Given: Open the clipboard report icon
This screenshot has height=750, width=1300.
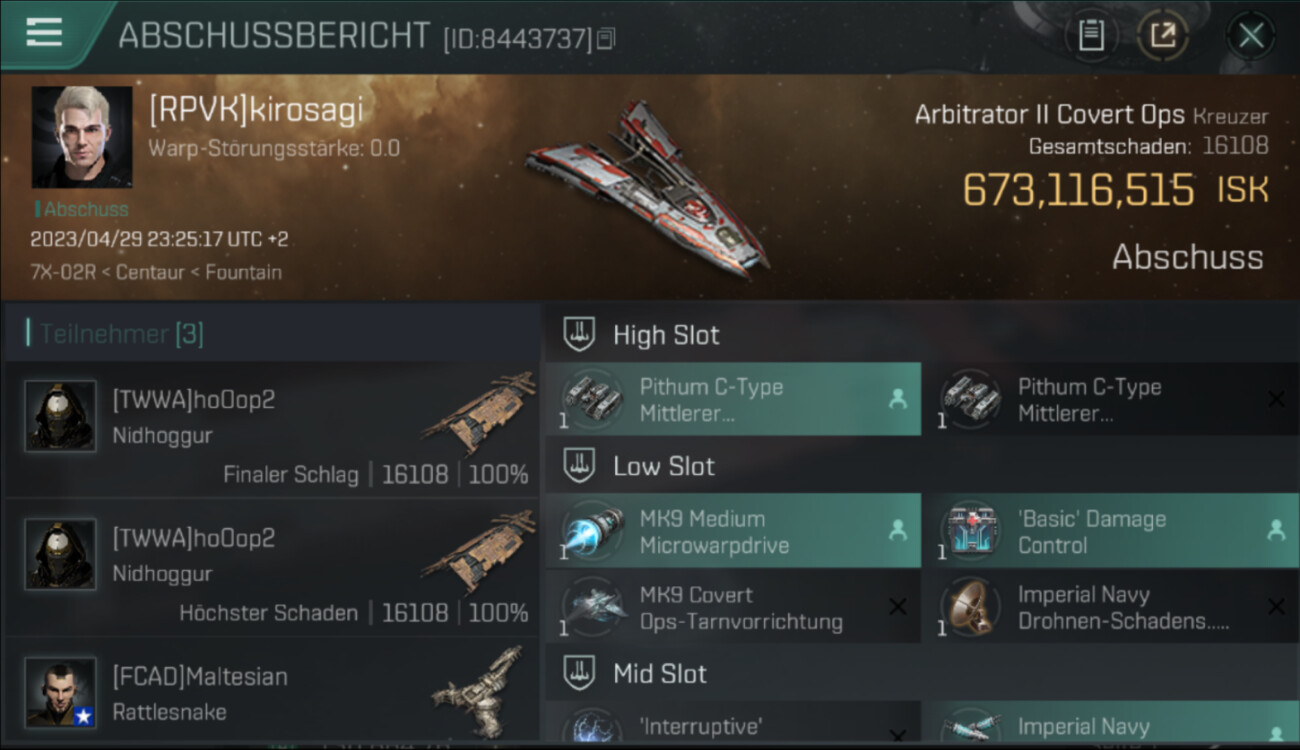Looking at the screenshot, I should click(x=1091, y=36).
